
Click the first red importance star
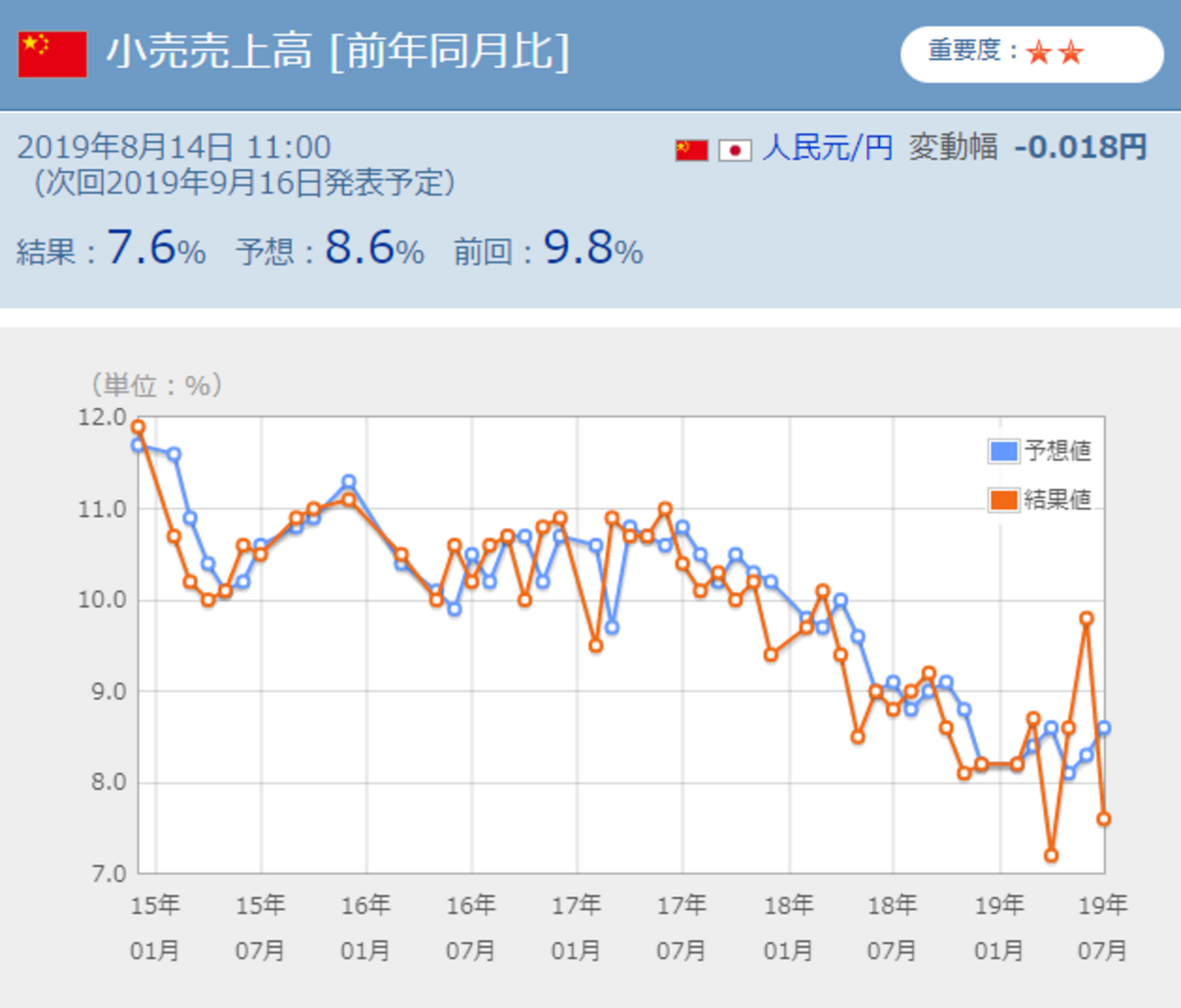point(1037,53)
